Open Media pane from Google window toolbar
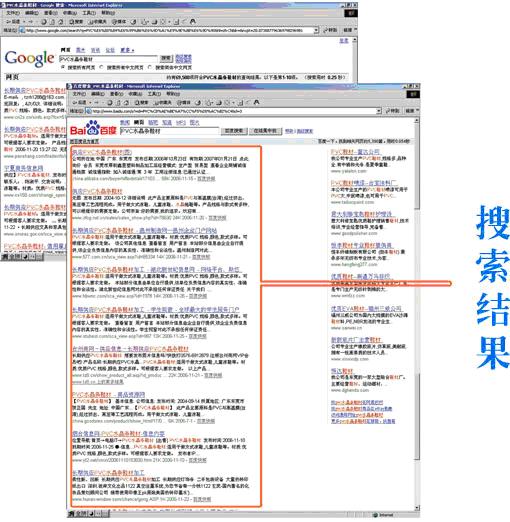 coord(119,22)
